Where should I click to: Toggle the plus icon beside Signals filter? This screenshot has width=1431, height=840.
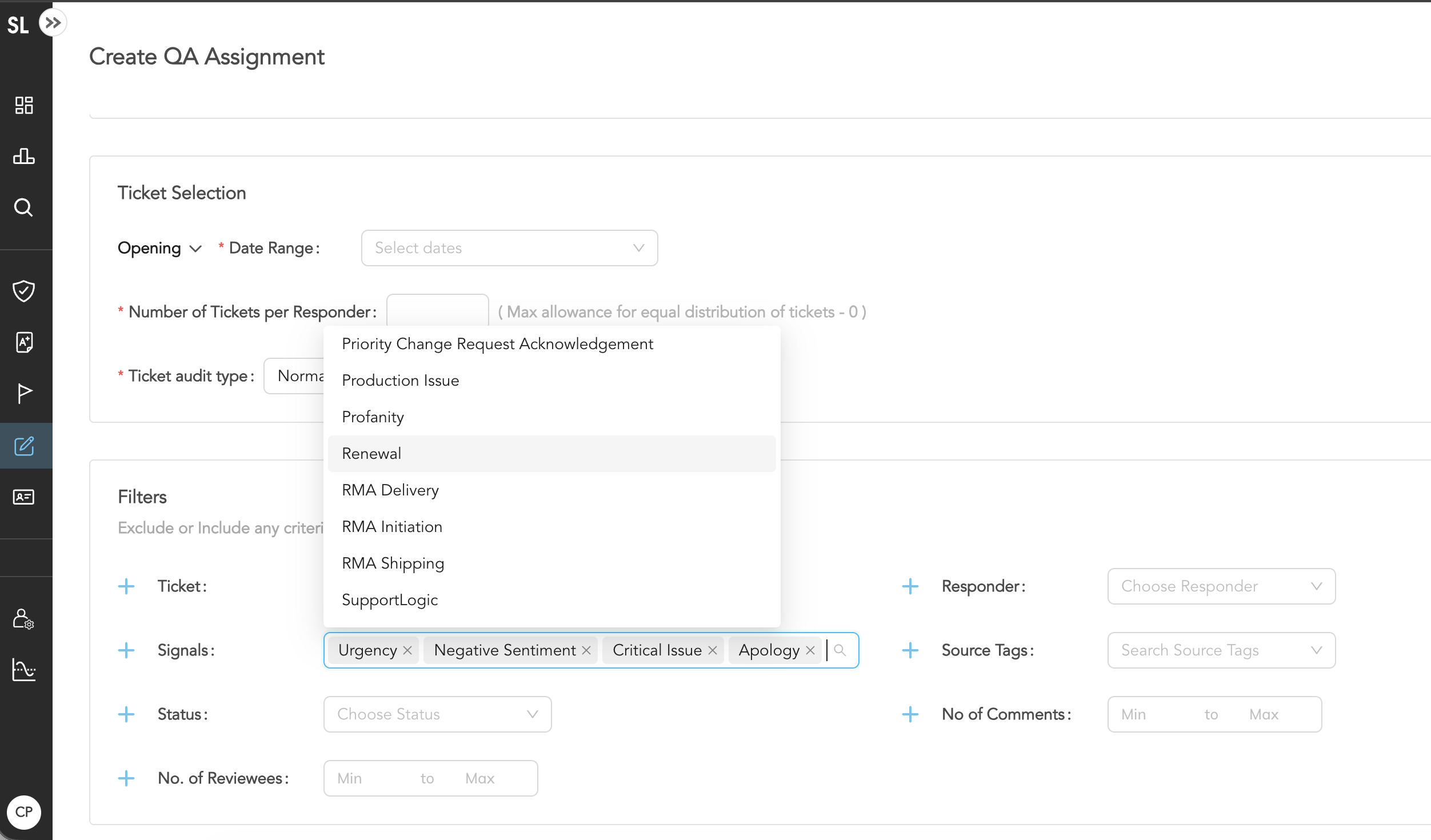tap(126, 650)
